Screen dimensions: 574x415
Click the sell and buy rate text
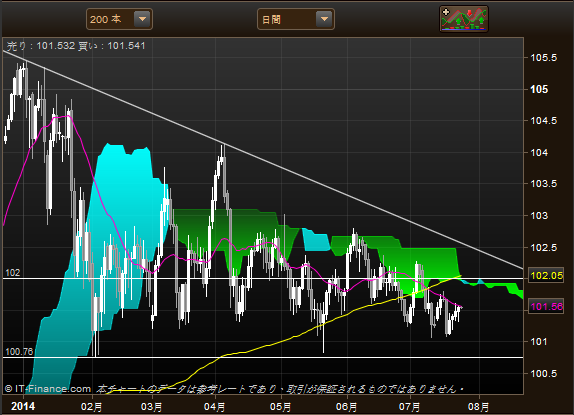point(76,46)
